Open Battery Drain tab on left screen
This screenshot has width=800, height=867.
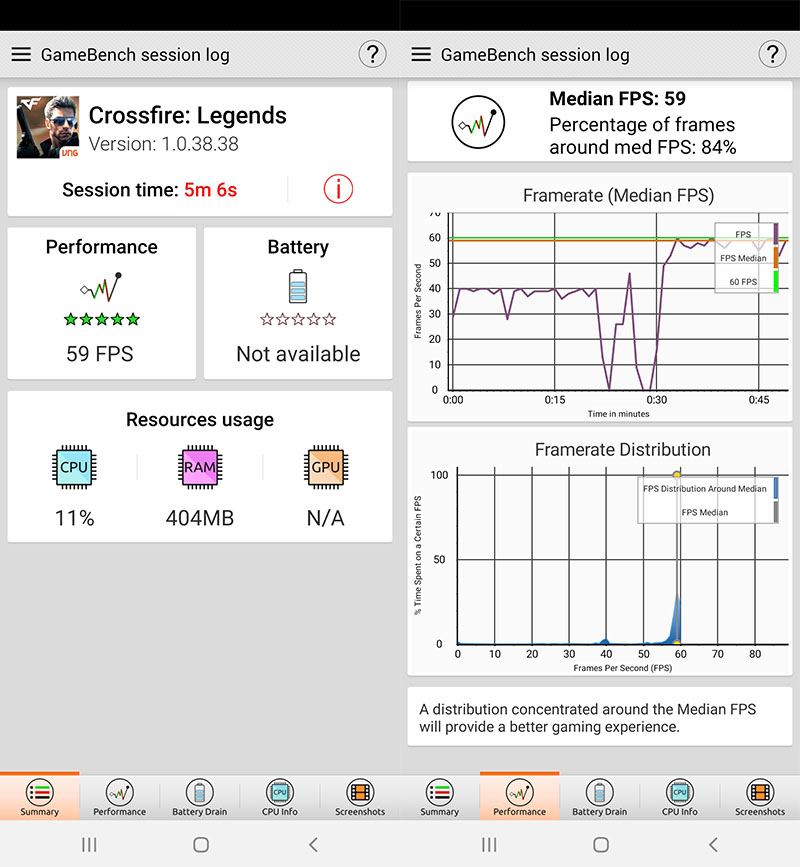(x=200, y=796)
